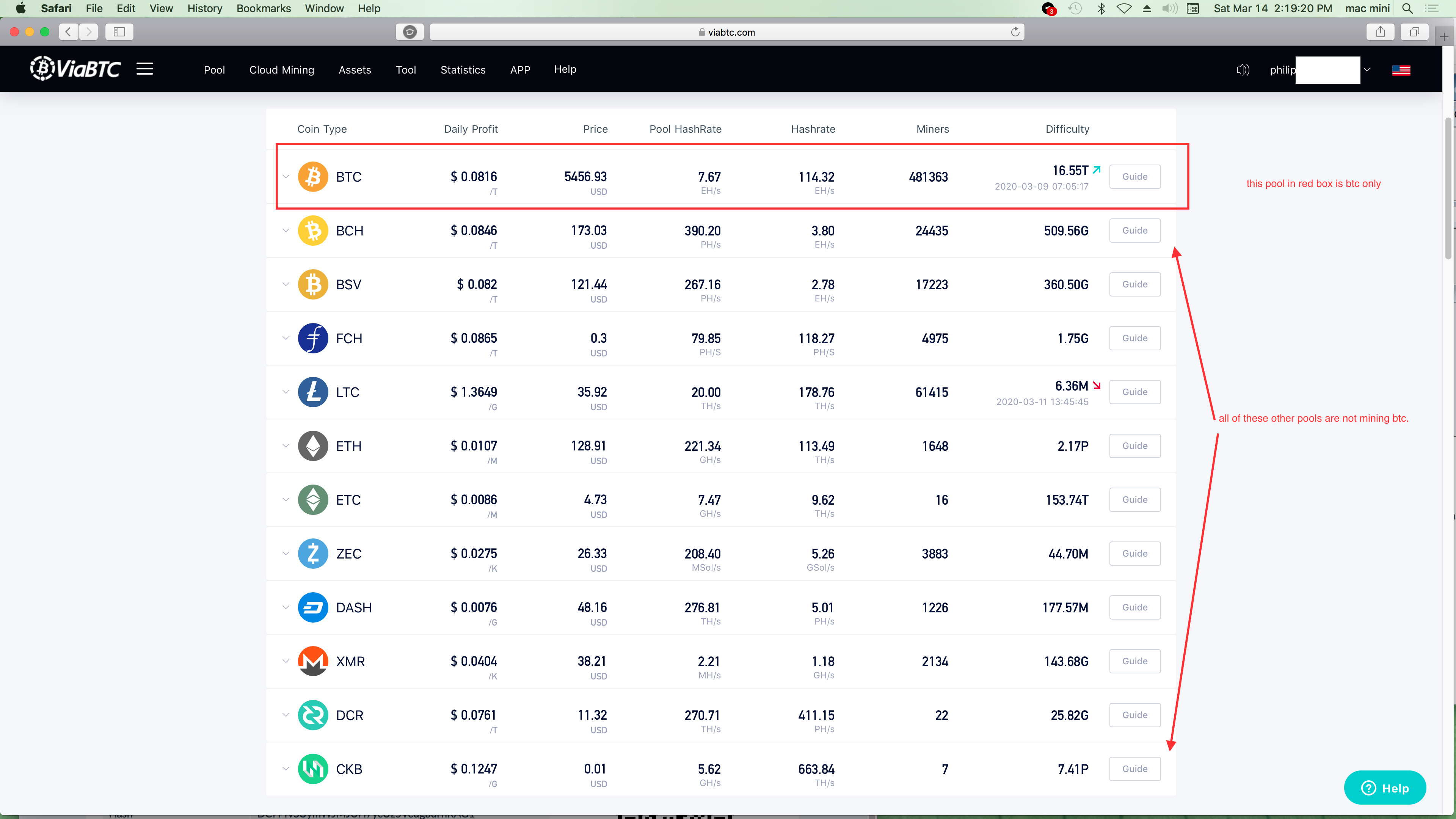1456x819 pixels.
Task: Open the Statistics navigation item
Action: 463,69
